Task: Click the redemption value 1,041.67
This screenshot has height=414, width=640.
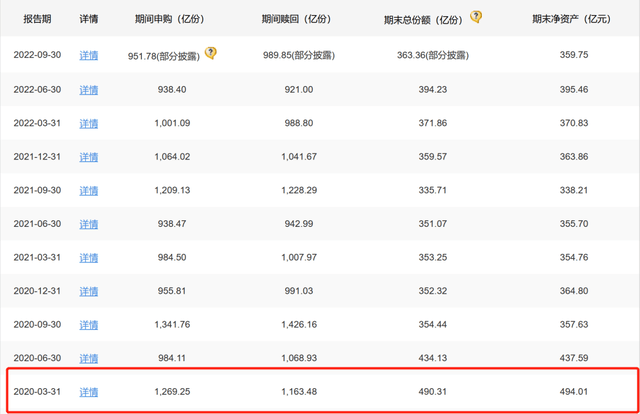Action: 299,156
